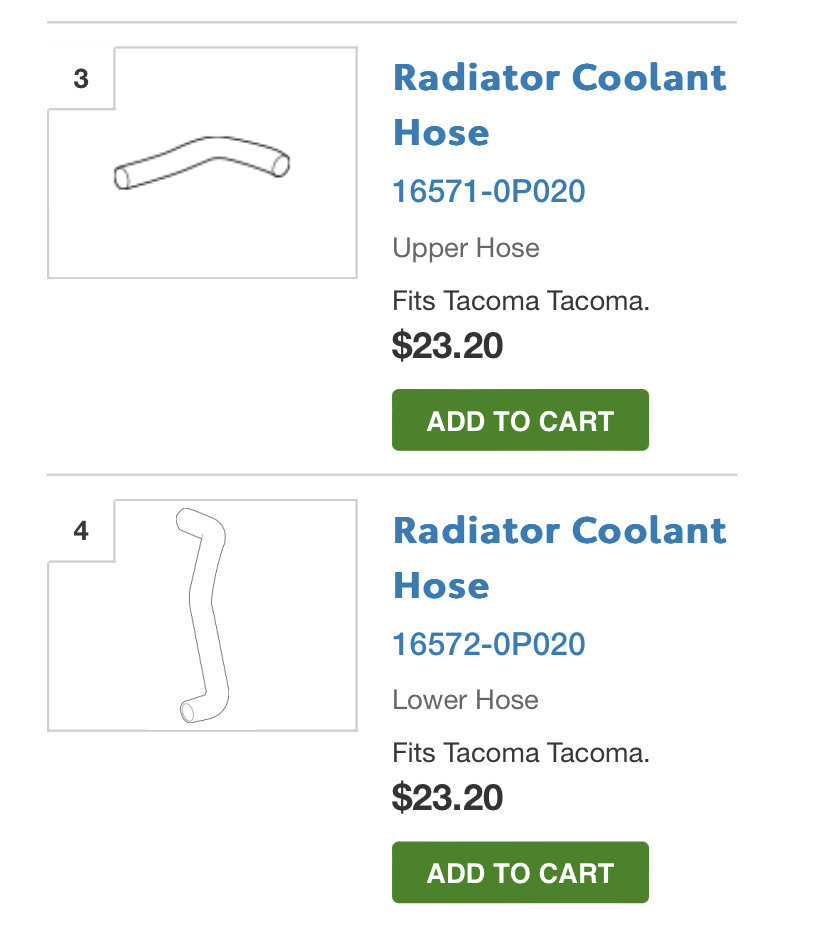Viewport: 828px width, 925px height.
Task: Open the lower hose diagram thumbnail
Action: 202,615
